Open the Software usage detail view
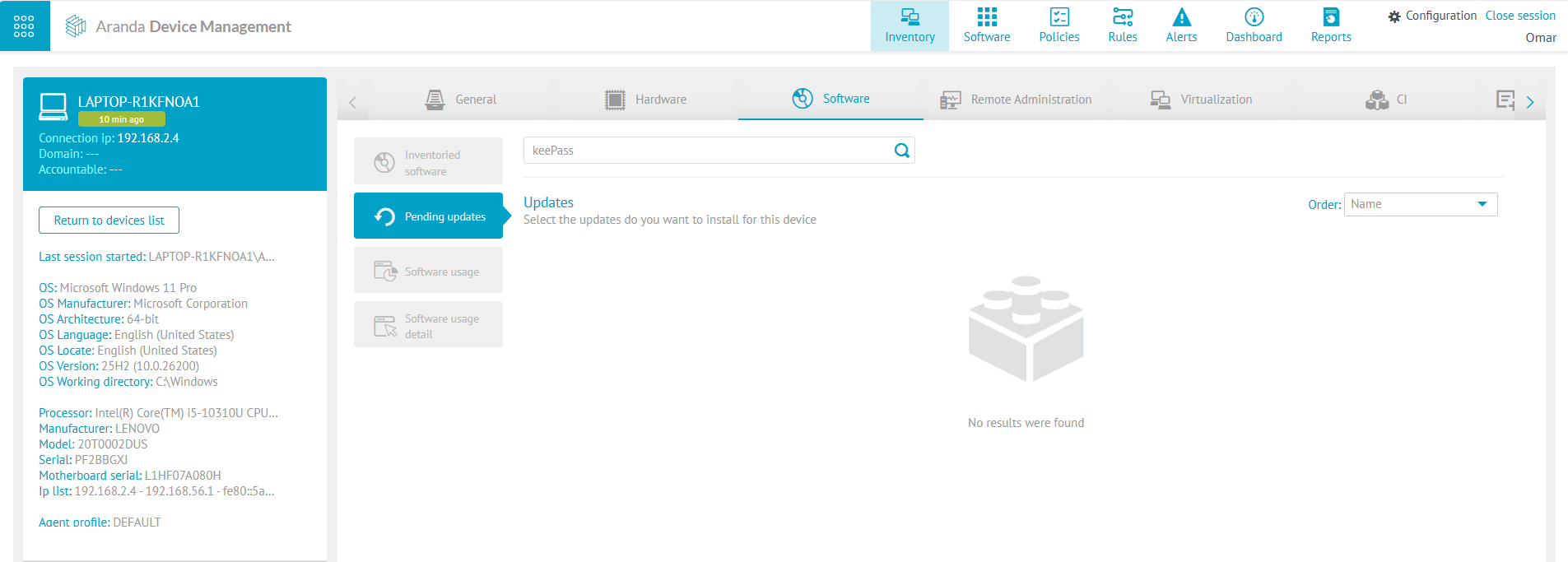Screen dimensions: 1568x562 (428, 326)
